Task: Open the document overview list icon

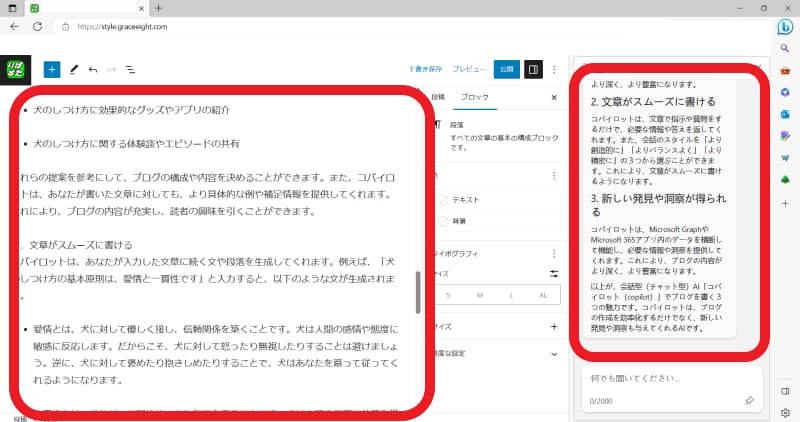Action: coord(131,69)
